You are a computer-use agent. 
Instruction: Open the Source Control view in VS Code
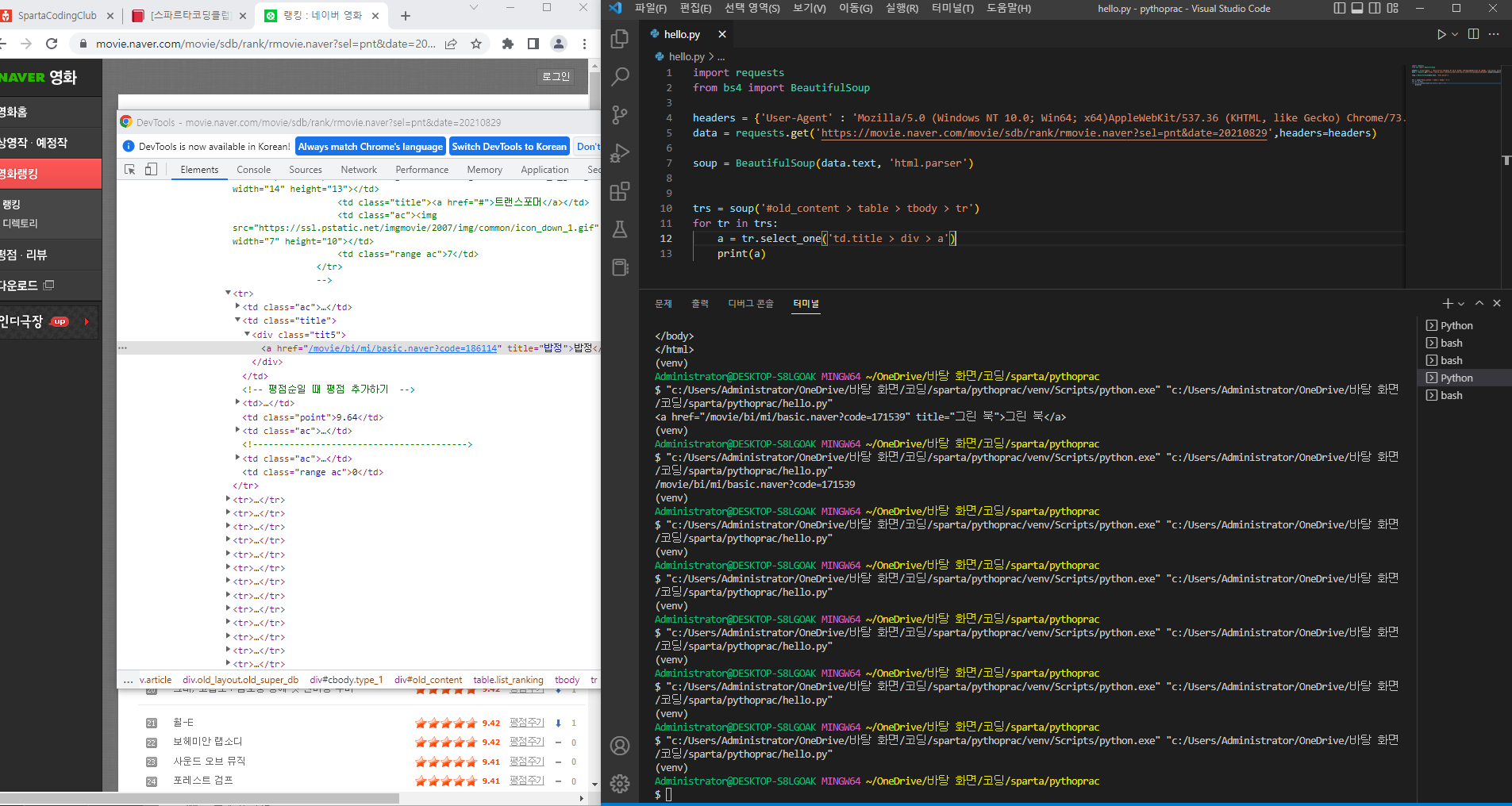tap(620, 115)
